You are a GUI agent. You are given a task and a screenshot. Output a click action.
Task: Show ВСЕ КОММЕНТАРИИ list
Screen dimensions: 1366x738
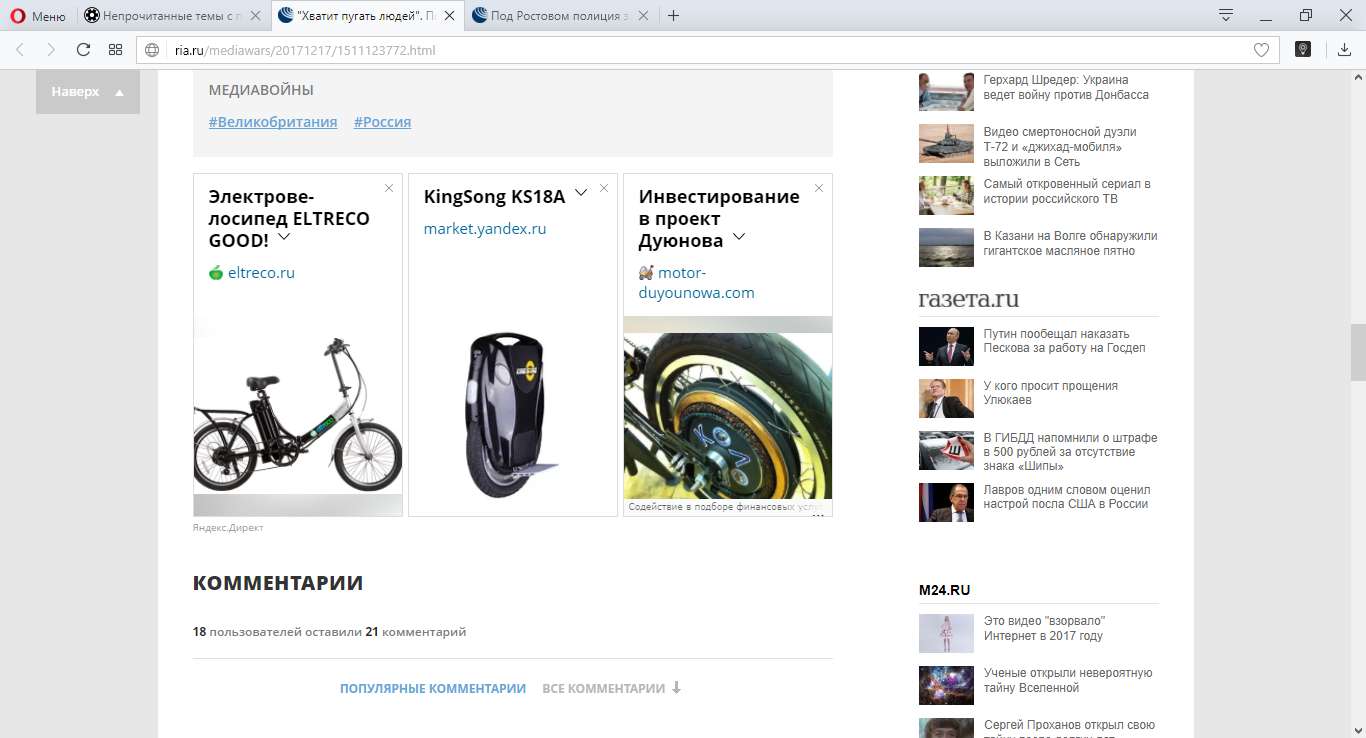[611, 688]
